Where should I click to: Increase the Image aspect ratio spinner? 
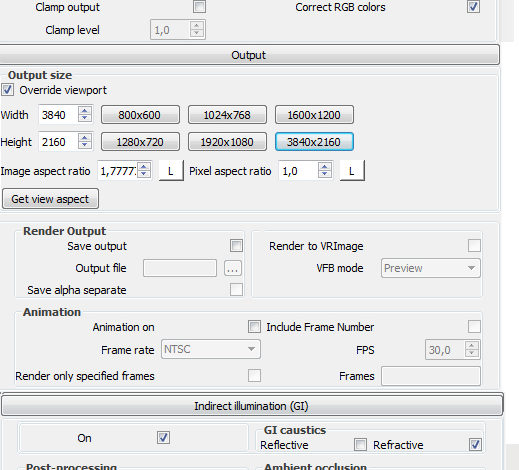[x=144, y=166]
